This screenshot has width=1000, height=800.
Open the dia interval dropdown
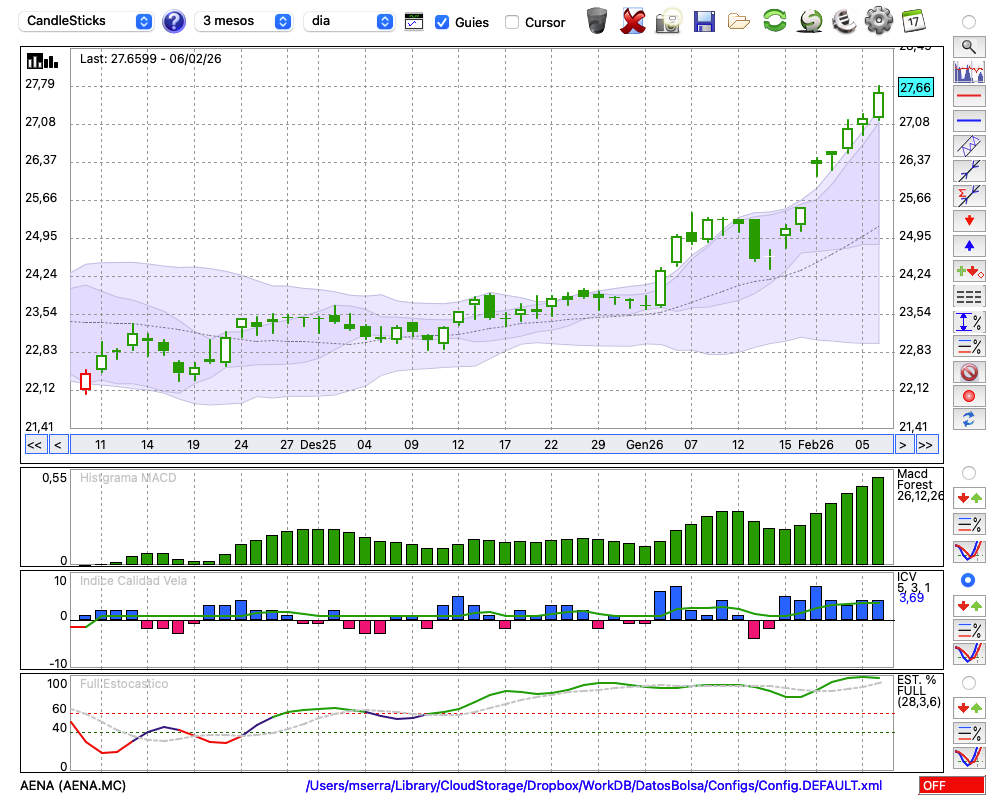point(349,21)
